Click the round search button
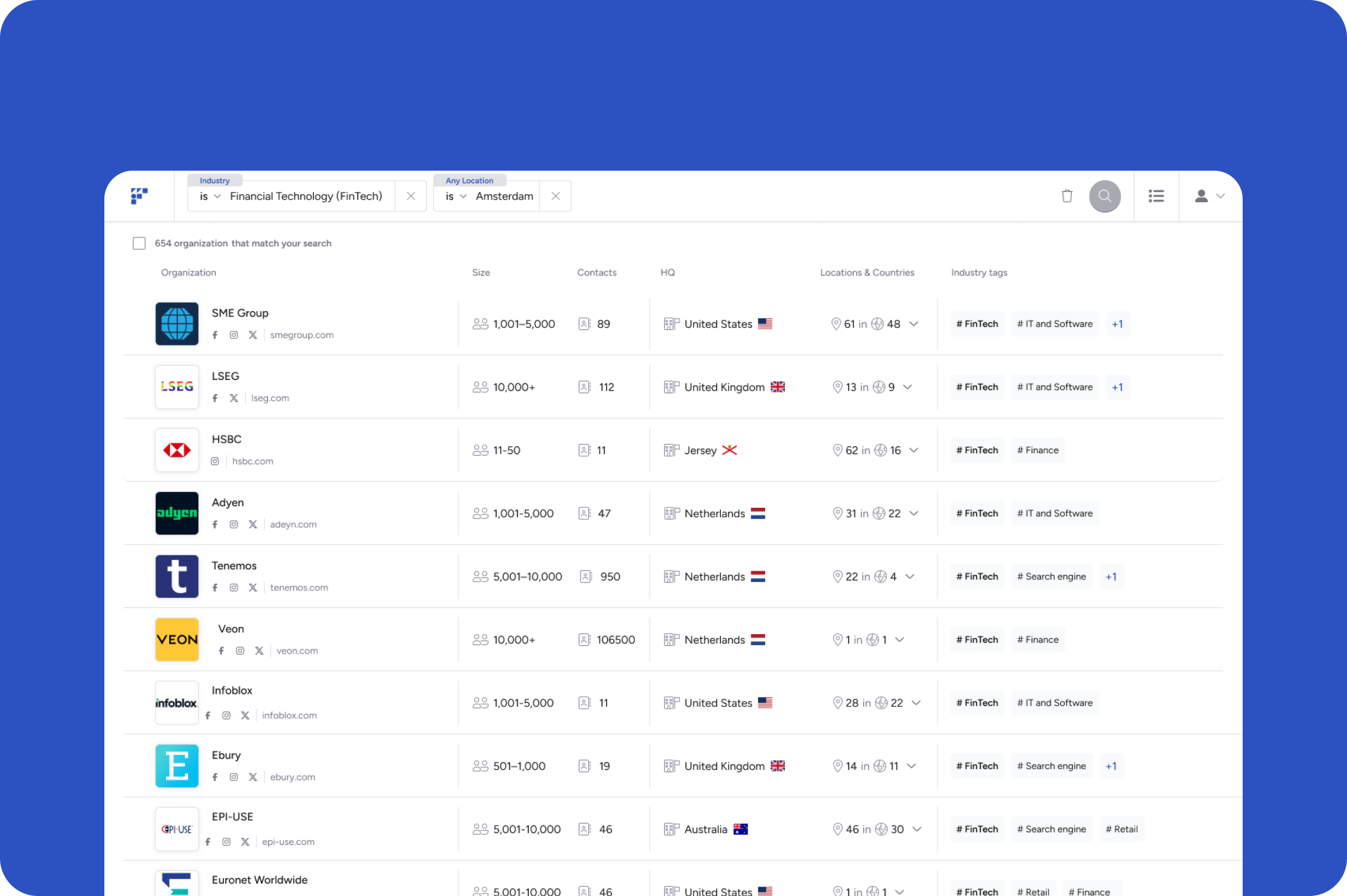The width and height of the screenshot is (1347, 896). 1105,196
